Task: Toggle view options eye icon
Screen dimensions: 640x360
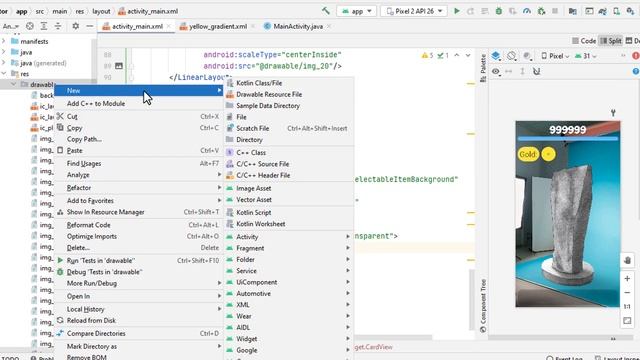Action: [x=496, y=71]
